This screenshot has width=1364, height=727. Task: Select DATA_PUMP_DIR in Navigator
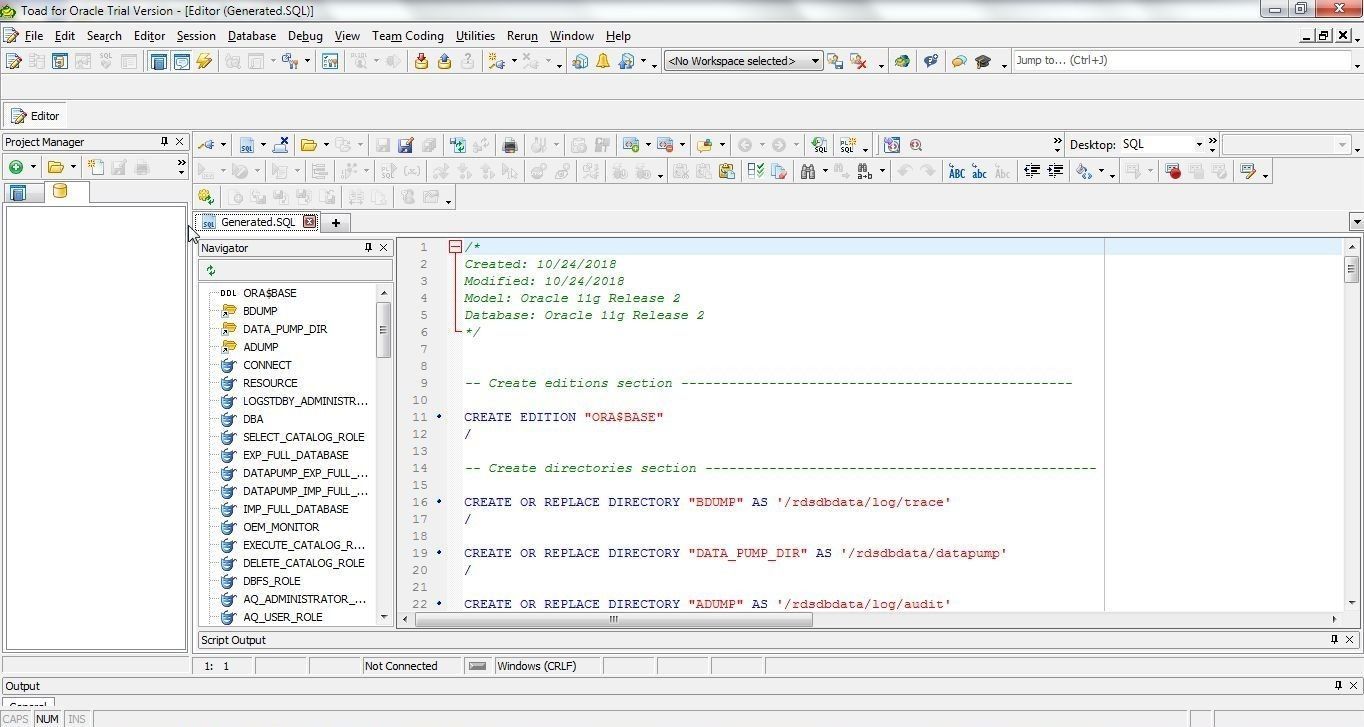point(285,329)
